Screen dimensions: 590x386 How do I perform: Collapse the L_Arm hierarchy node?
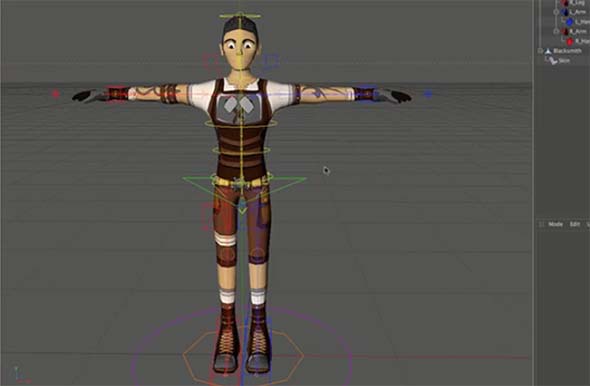(x=556, y=12)
